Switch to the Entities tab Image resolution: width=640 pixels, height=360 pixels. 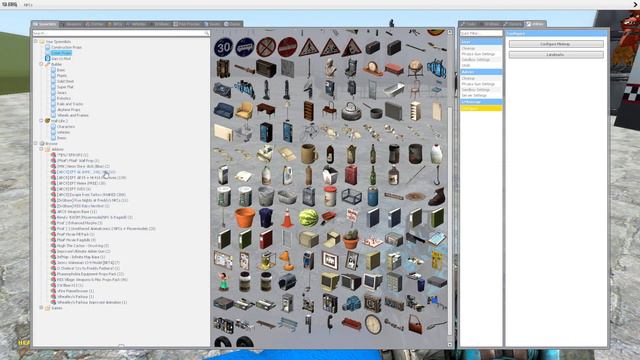[94, 24]
